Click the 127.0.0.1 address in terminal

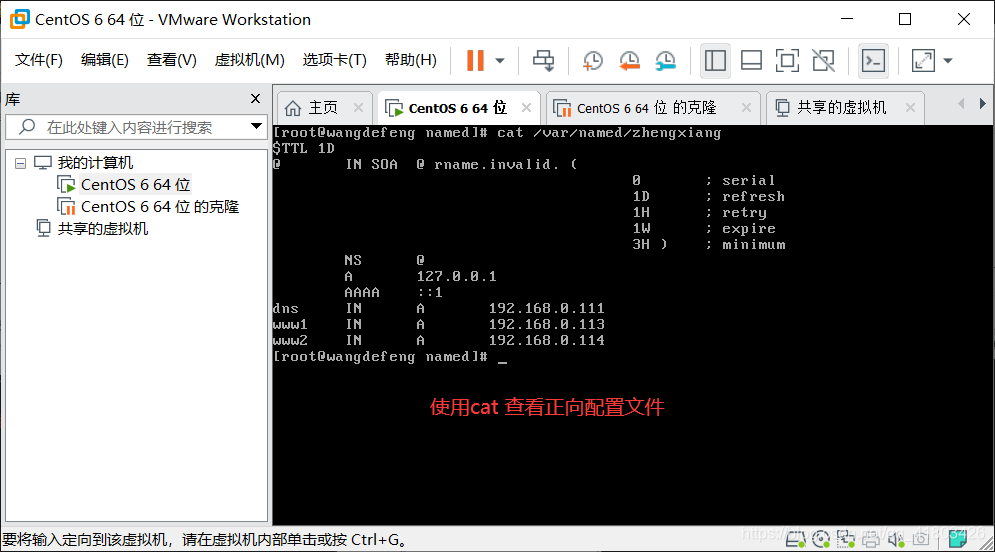point(456,277)
